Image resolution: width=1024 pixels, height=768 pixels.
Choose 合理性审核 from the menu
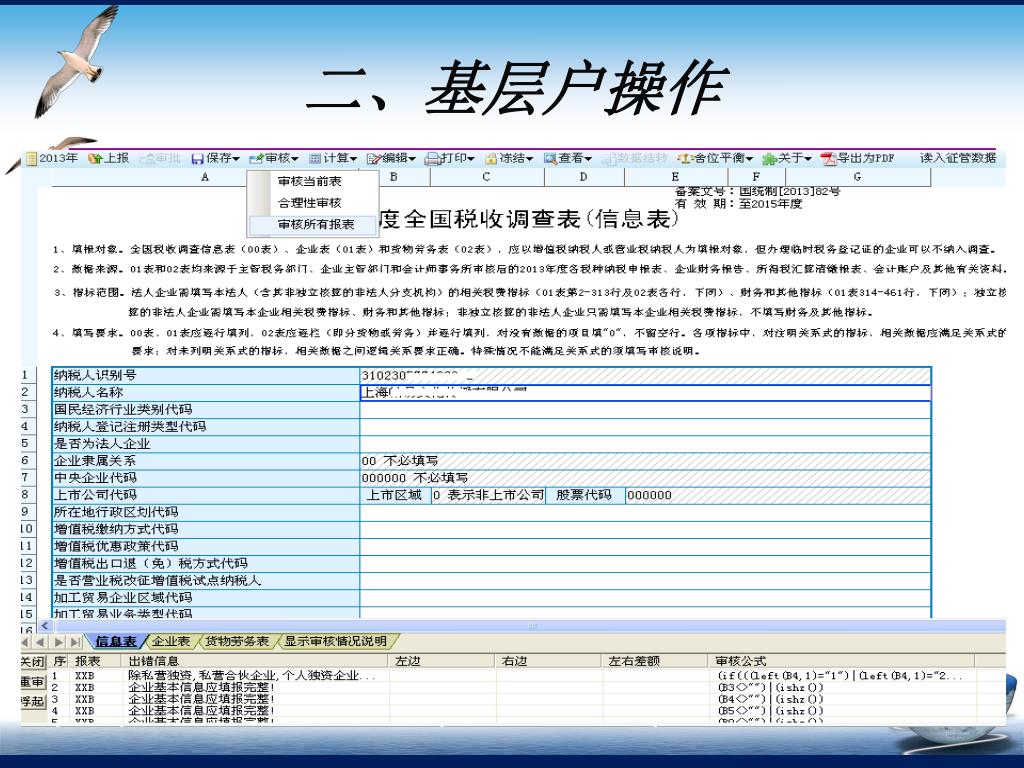coord(312,203)
